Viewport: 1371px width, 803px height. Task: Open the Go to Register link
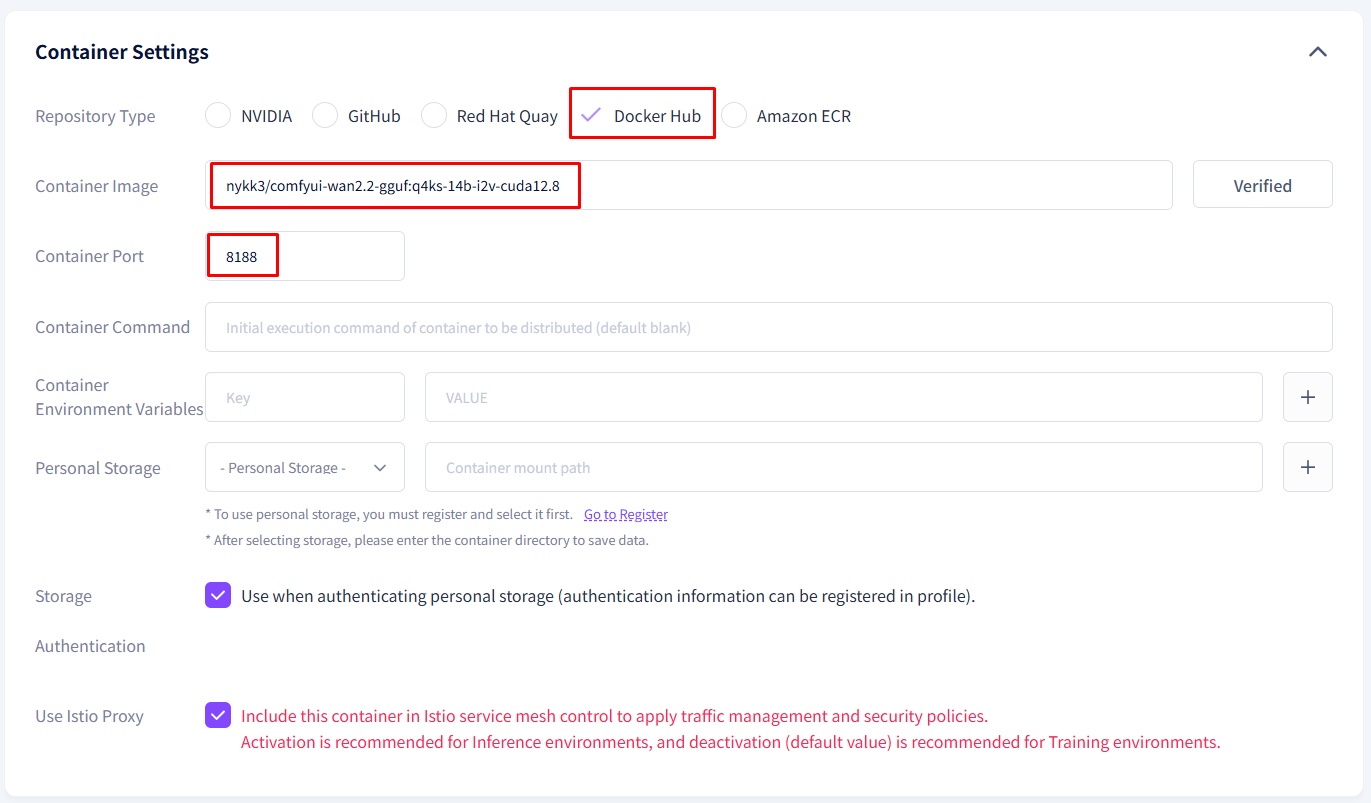tap(625, 515)
